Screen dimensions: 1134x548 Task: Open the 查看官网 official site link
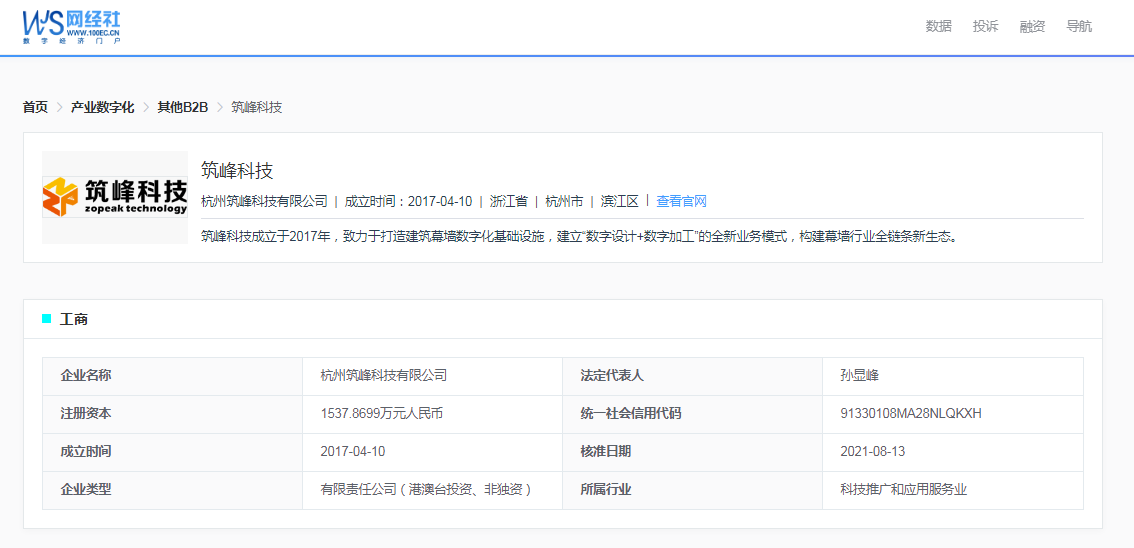click(x=681, y=201)
